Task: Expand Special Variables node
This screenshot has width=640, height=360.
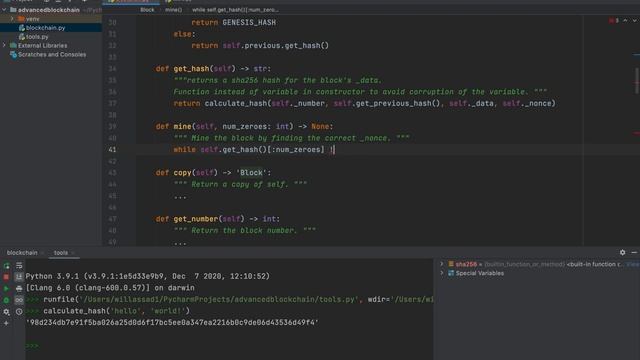Action: pos(442,273)
